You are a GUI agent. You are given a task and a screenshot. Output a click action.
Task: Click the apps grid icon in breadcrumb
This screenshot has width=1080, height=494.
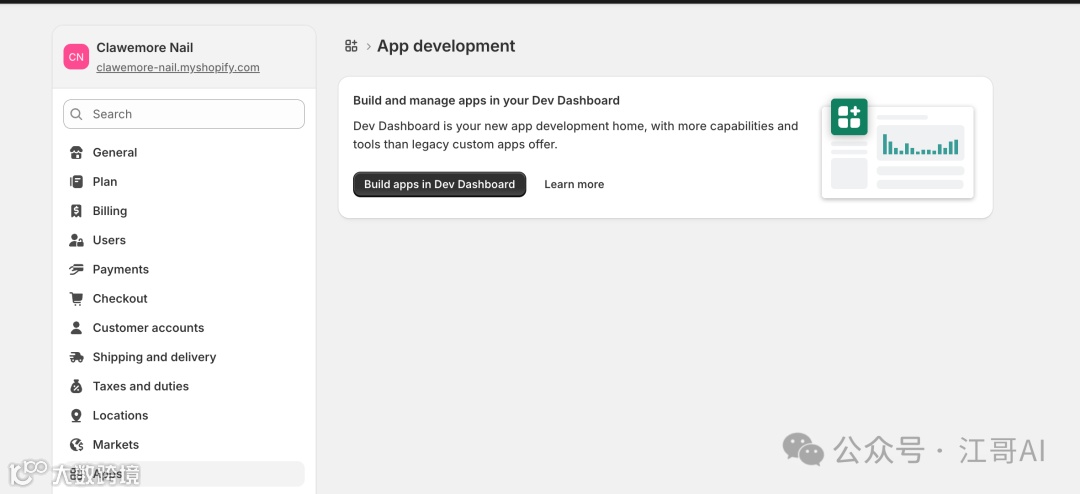351,46
